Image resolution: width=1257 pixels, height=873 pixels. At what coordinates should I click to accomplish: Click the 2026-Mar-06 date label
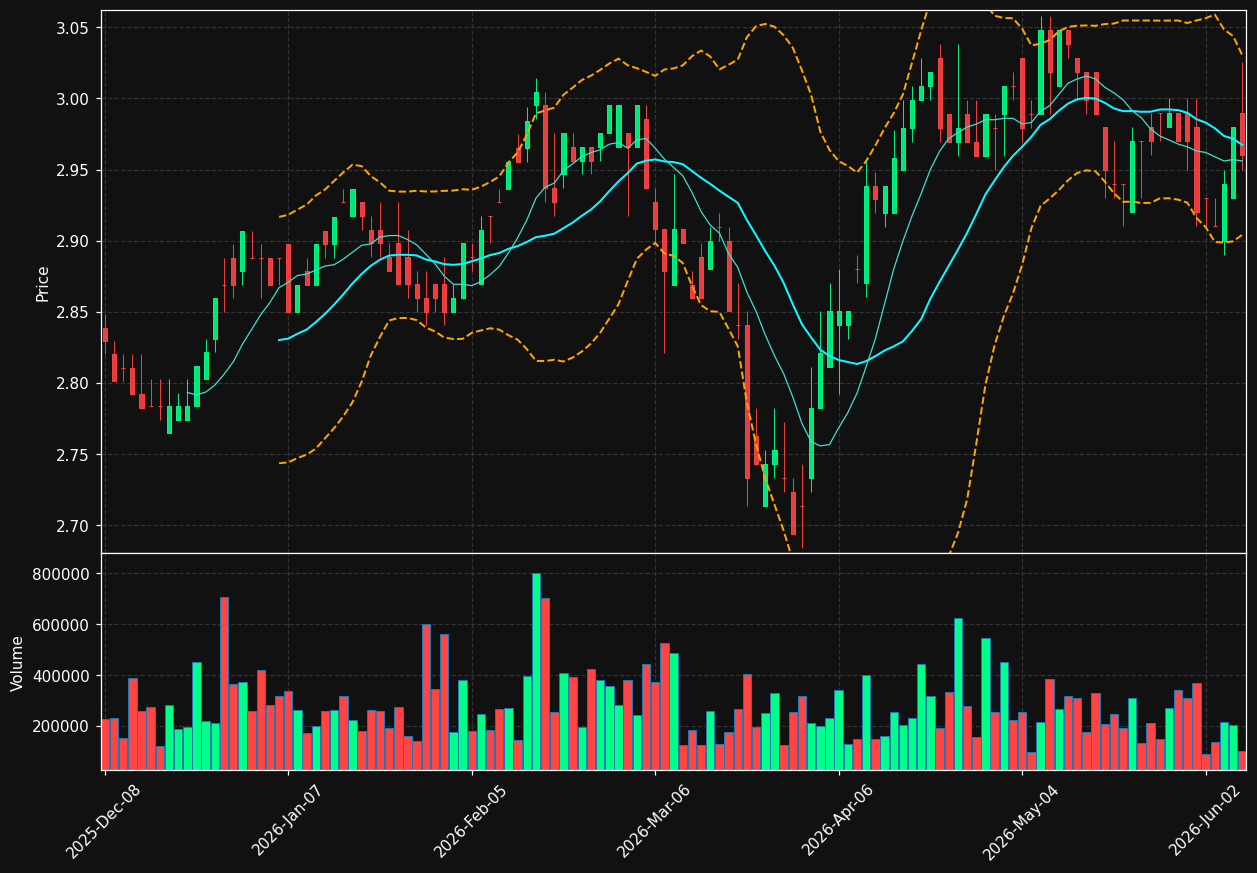655,822
